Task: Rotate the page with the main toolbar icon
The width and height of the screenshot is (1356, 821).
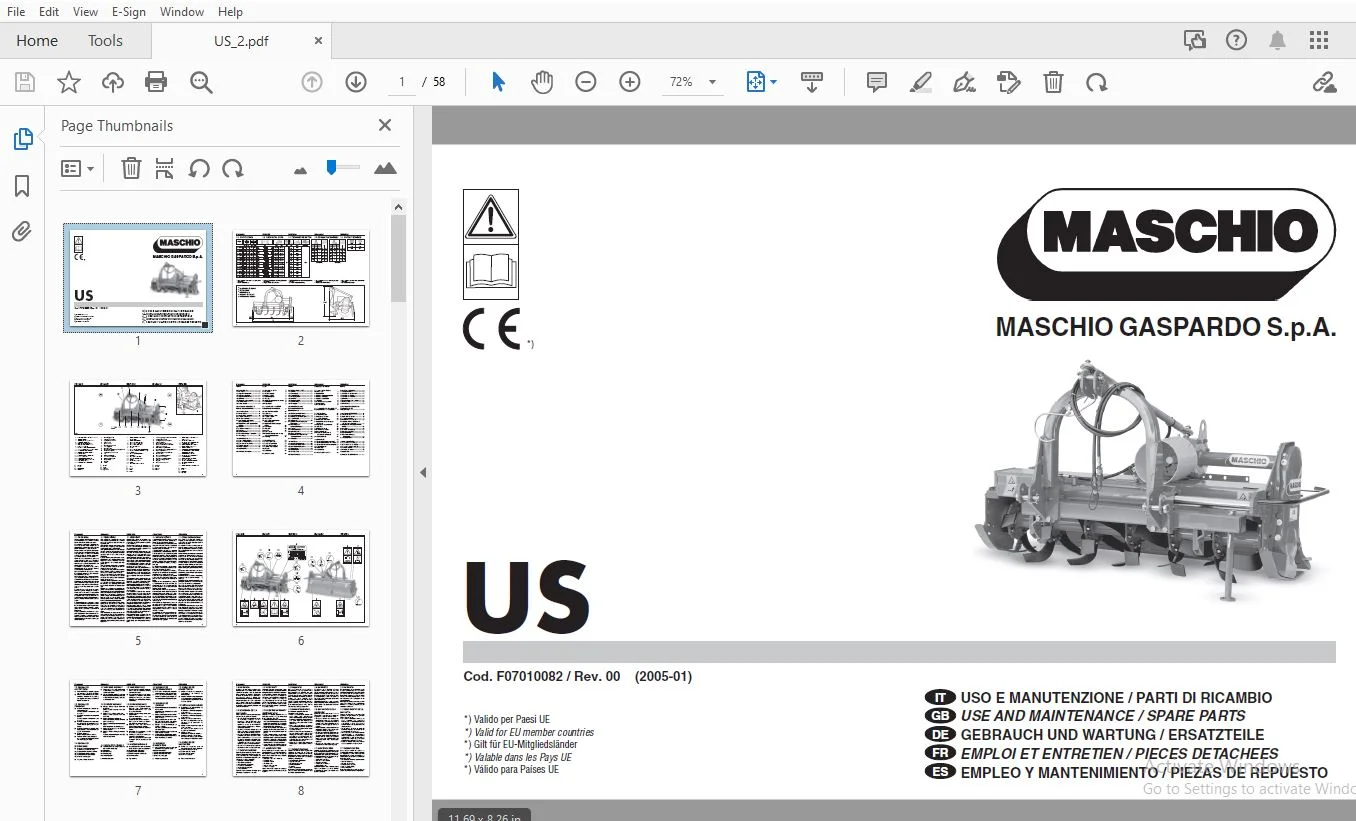Action: point(1097,82)
